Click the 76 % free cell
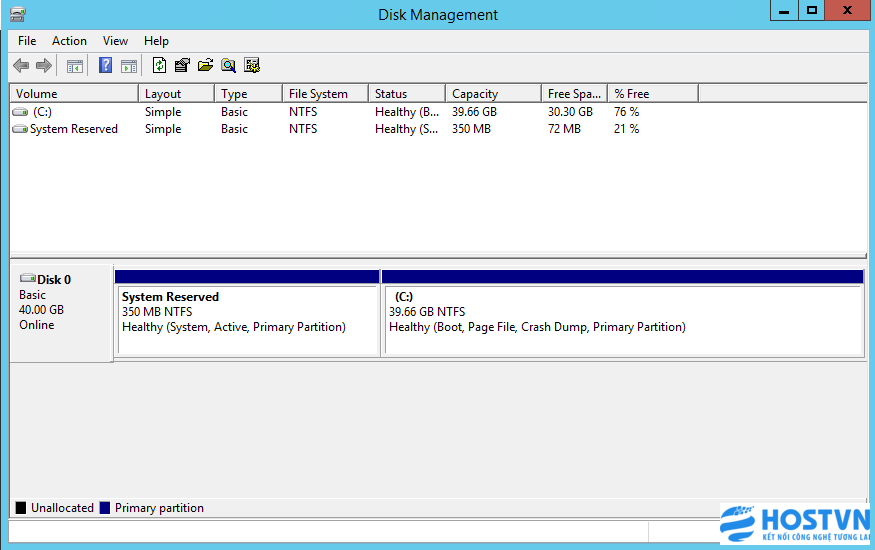Viewport: 875px width, 550px height. pyautogui.click(x=627, y=112)
